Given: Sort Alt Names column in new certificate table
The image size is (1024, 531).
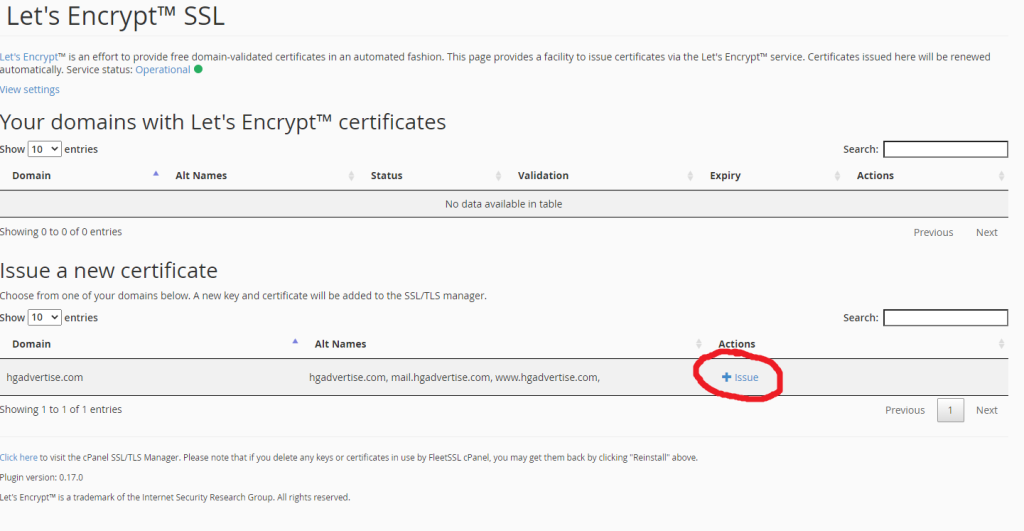Looking at the screenshot, I should tap(698, 344).
